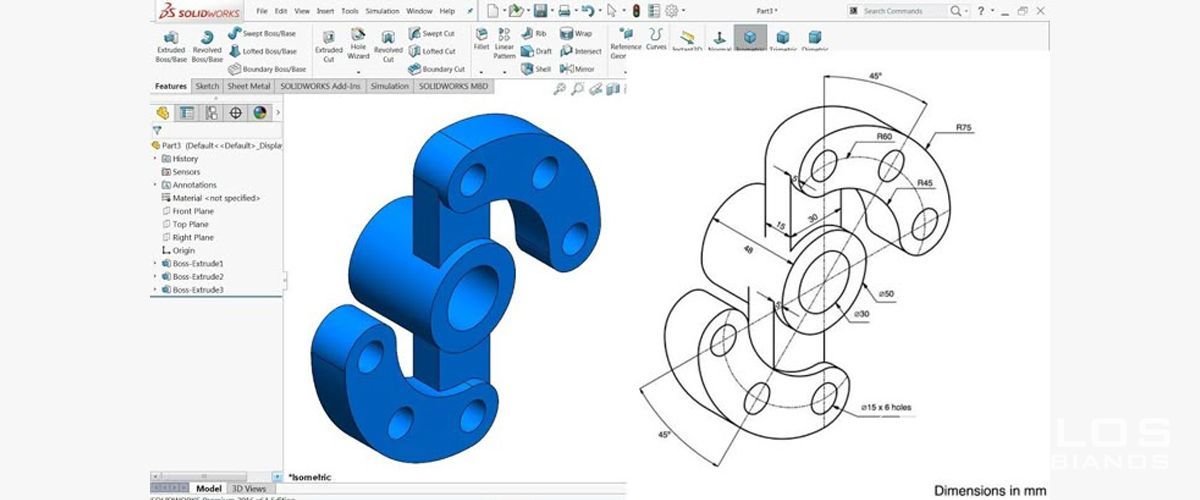Select the Extruded Boss/Base tool
The image size is (1200, 500).
(x=171, y=46)
